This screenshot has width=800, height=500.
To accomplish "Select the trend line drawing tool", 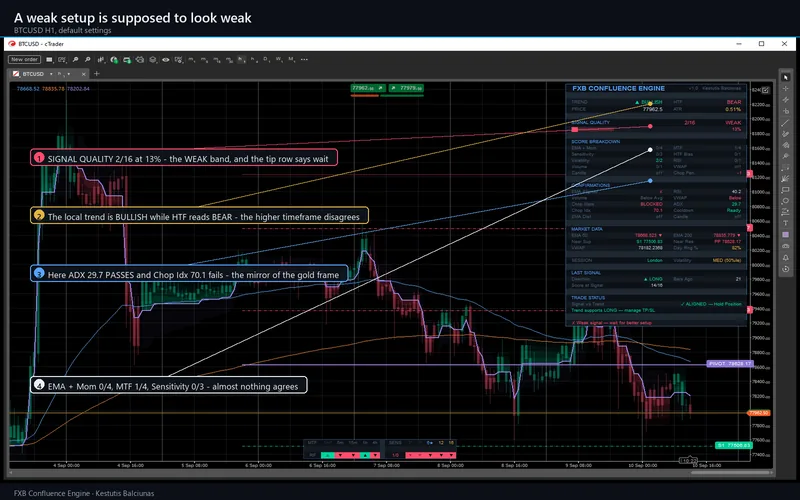I will (x=786, y=123).
